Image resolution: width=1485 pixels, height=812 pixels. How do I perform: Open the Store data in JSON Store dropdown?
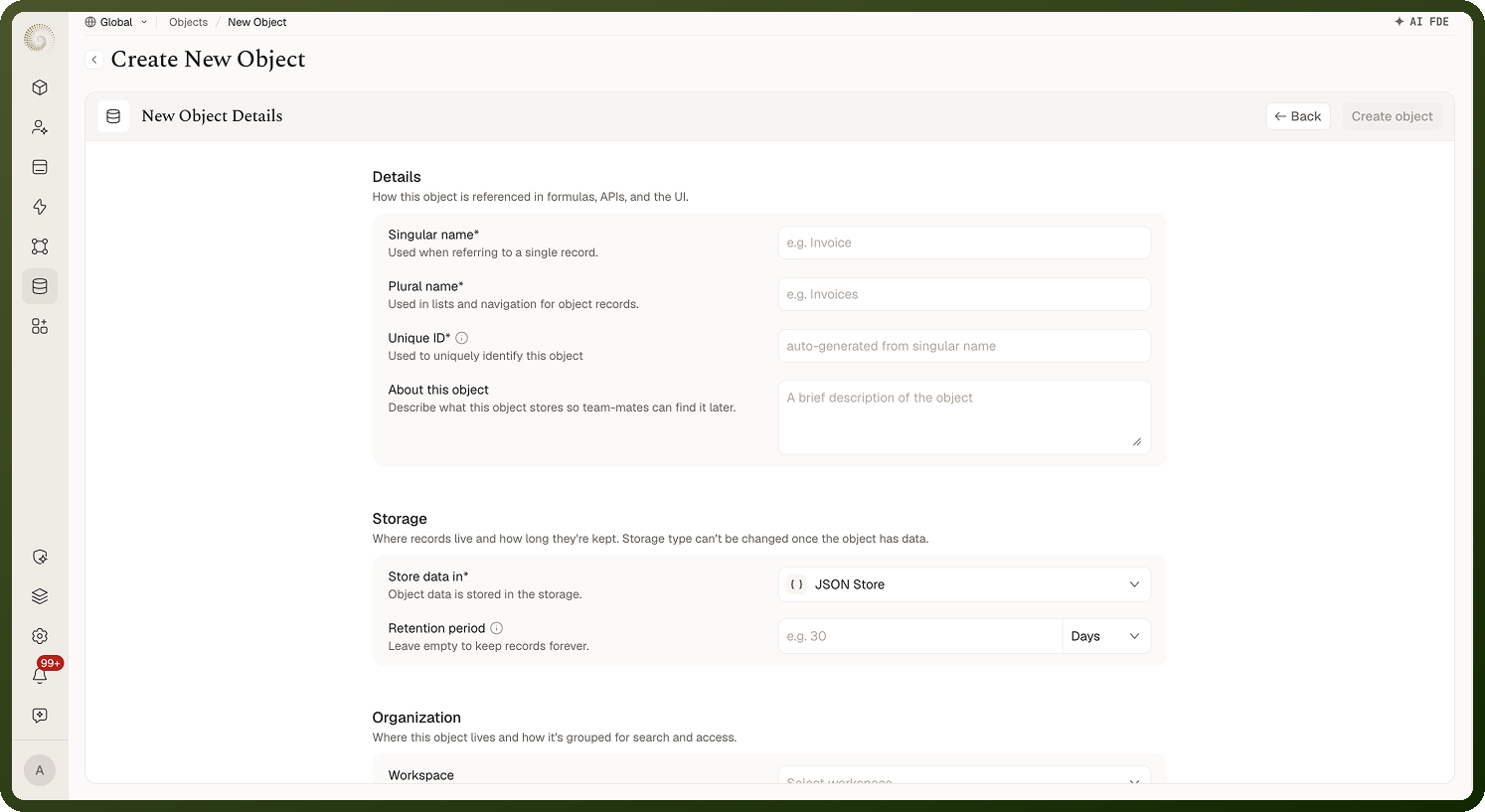[964, 584]
